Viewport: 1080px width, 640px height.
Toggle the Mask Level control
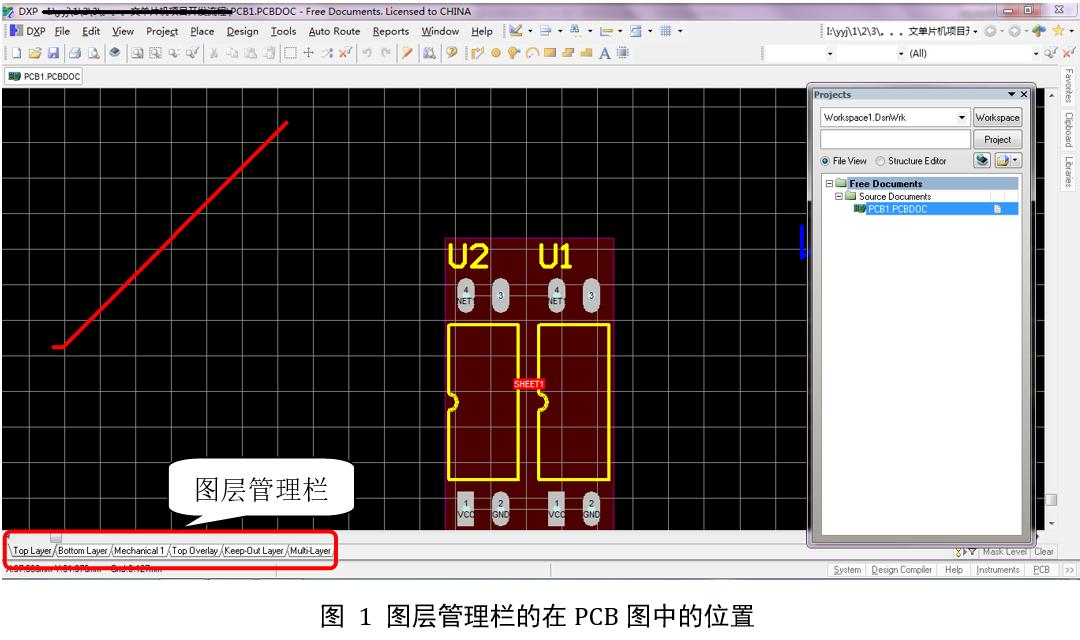tap(1005, 551)
